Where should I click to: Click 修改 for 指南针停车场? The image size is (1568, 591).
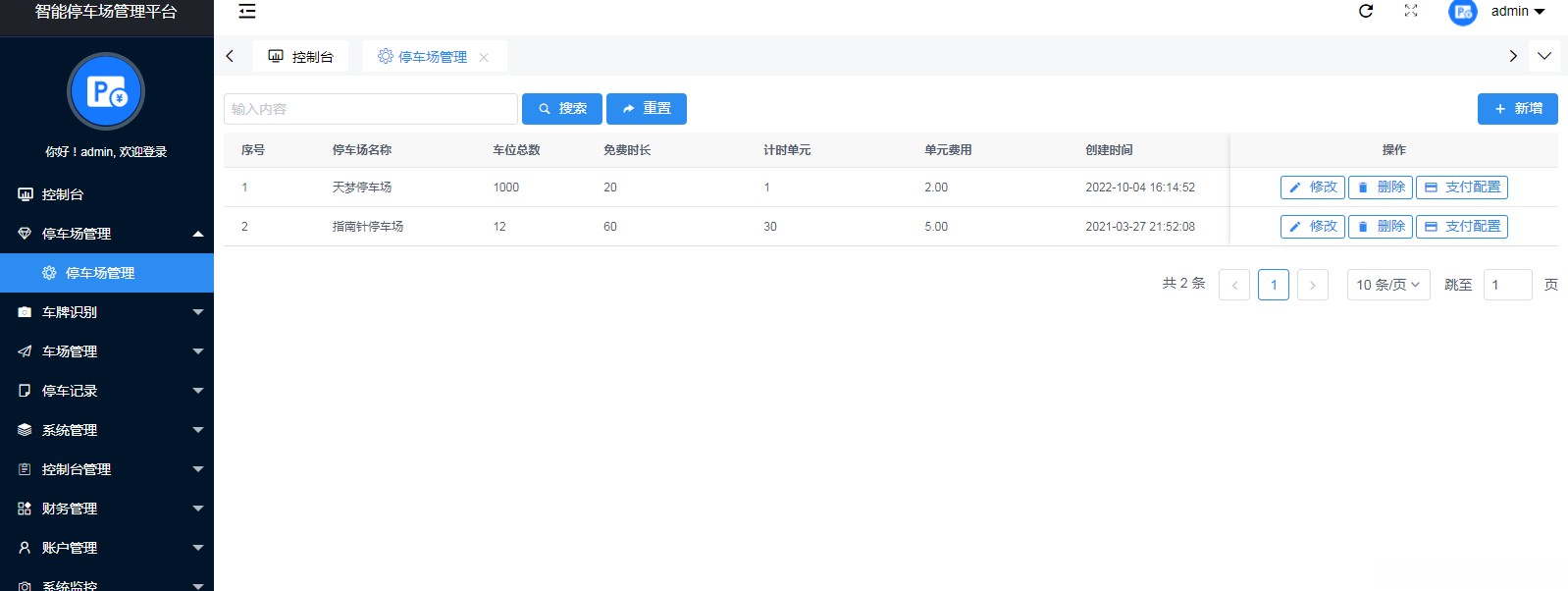[1313, 227]
